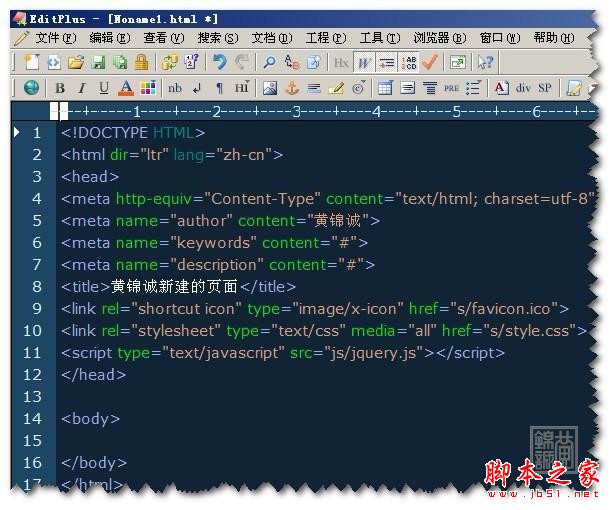The width and height of the screenshot is (616, 510).
Task: Click the context help pointer icon
Action: 485,62
